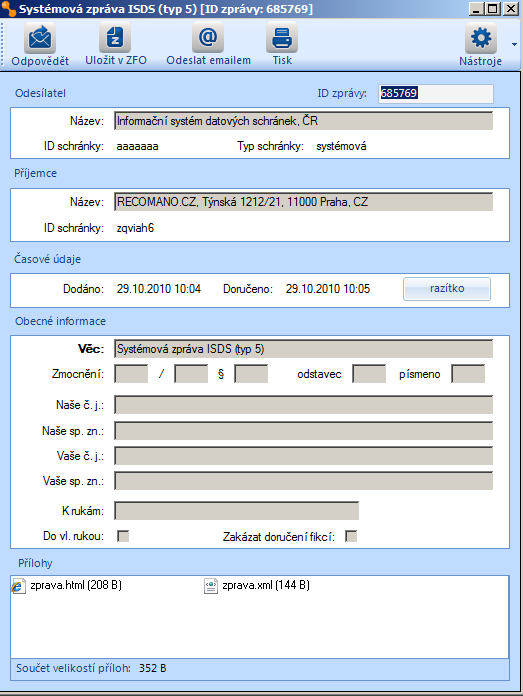Toggle Zakázat doručení fikcí checkbox
523x696 pixels.
click(x=351, y=536)
